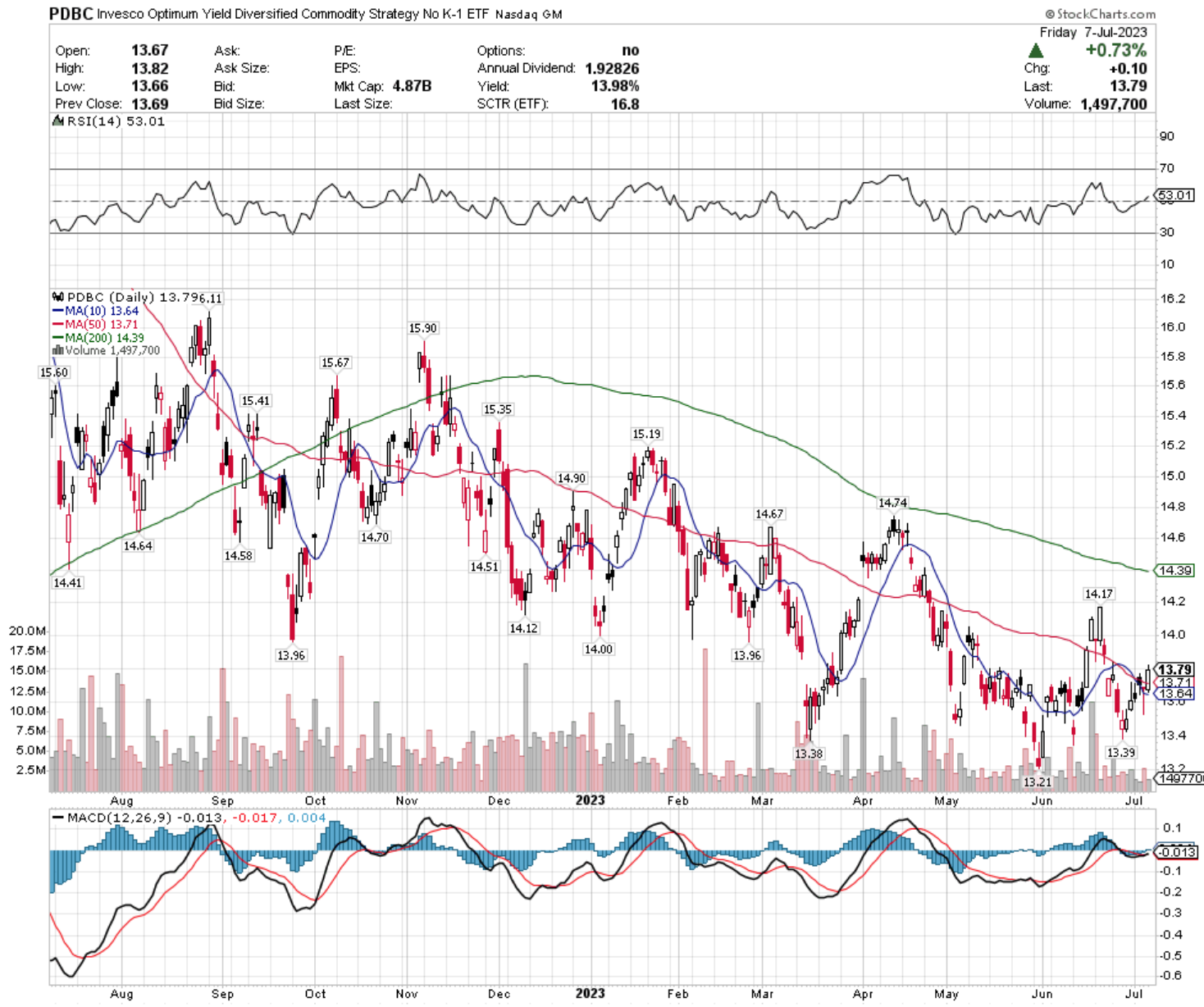Click the candlestick icon before PDBC (Daily)
1204x1007 pixels.
pos(57,297)
